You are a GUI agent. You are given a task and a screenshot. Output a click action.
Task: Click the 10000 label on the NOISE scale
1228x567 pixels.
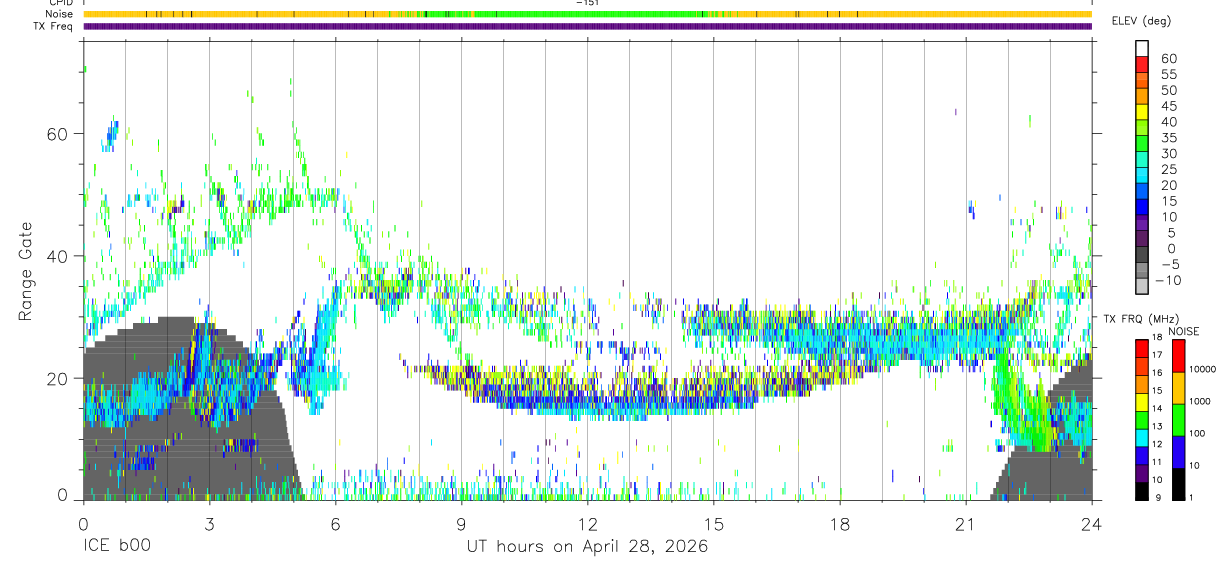(1202, 370)
